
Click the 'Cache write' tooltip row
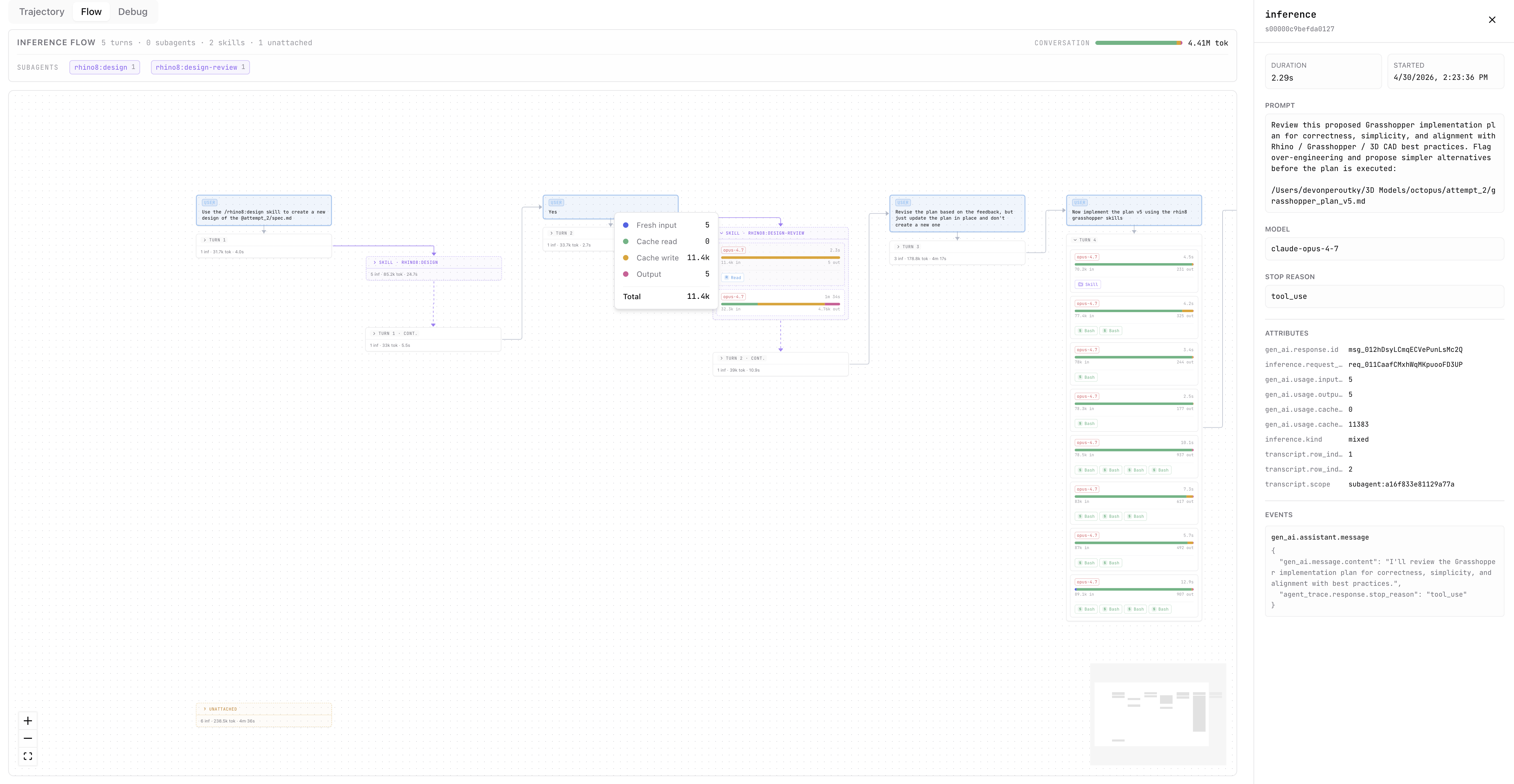coord(666,258)
